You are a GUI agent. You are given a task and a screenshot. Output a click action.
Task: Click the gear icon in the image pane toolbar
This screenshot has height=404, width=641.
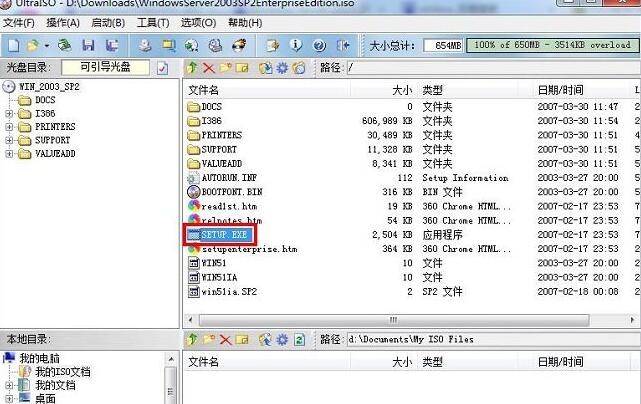coord(282,67)
